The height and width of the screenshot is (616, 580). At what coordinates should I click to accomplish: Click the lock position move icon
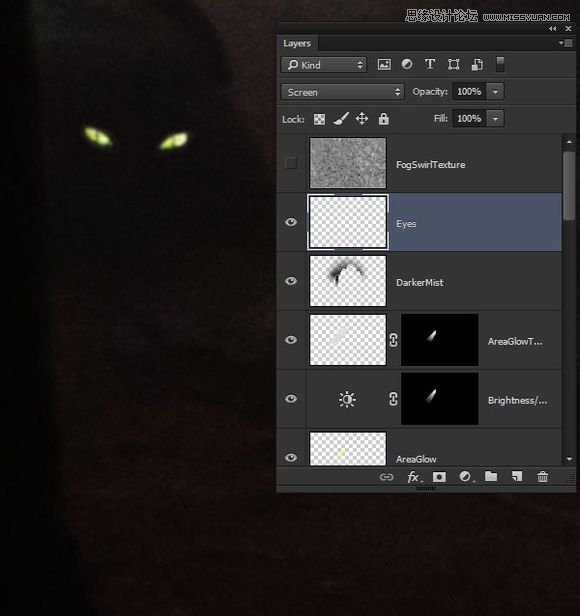click(362, 119)
